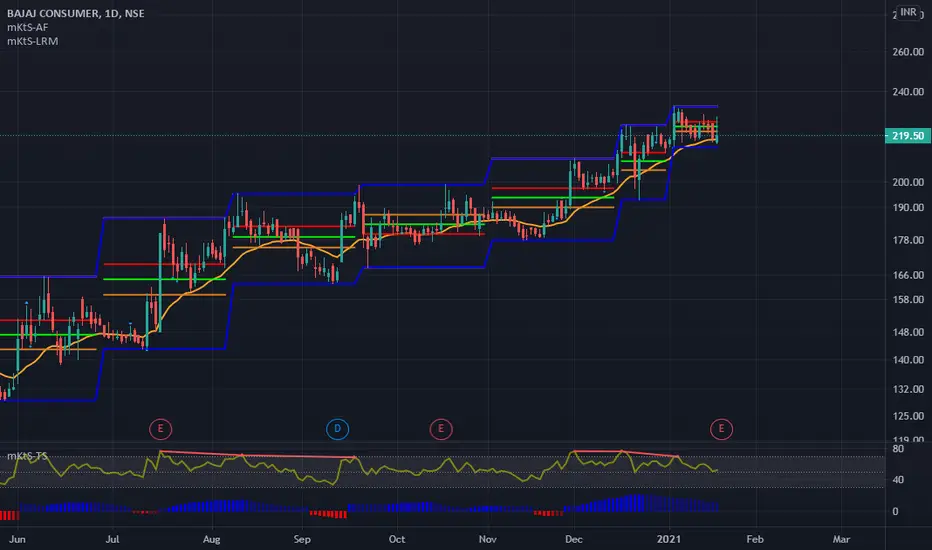
Task: Click the 132.00 price axis label
Action: coord(908,389)
